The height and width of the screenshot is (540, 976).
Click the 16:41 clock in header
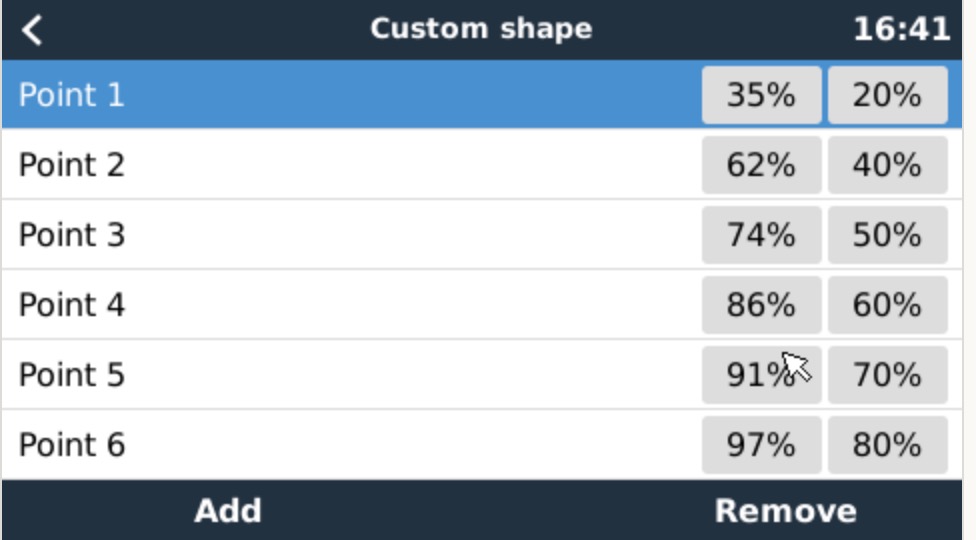coord(901,29)
